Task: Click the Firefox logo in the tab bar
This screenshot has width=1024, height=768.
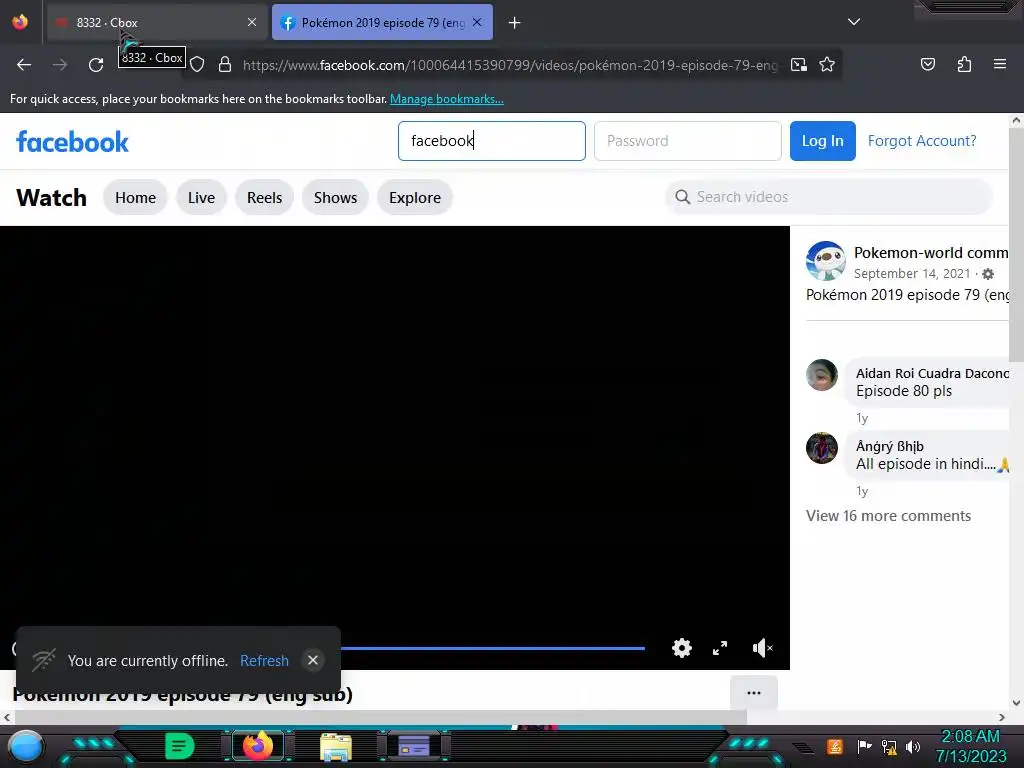Action: (20, 22)
